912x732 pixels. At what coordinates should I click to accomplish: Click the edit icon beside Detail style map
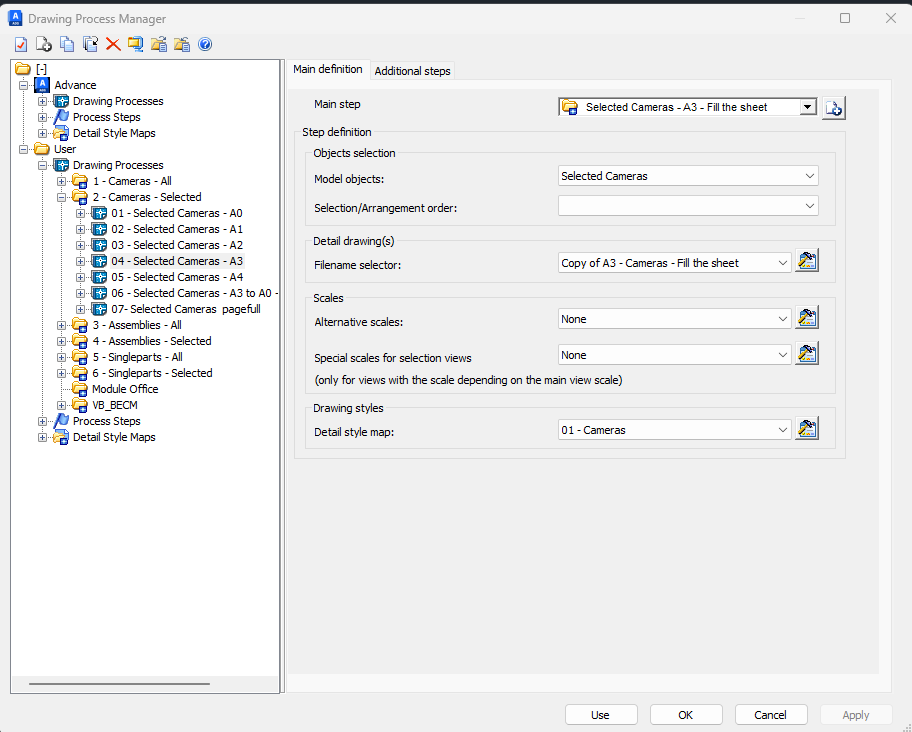806,428
